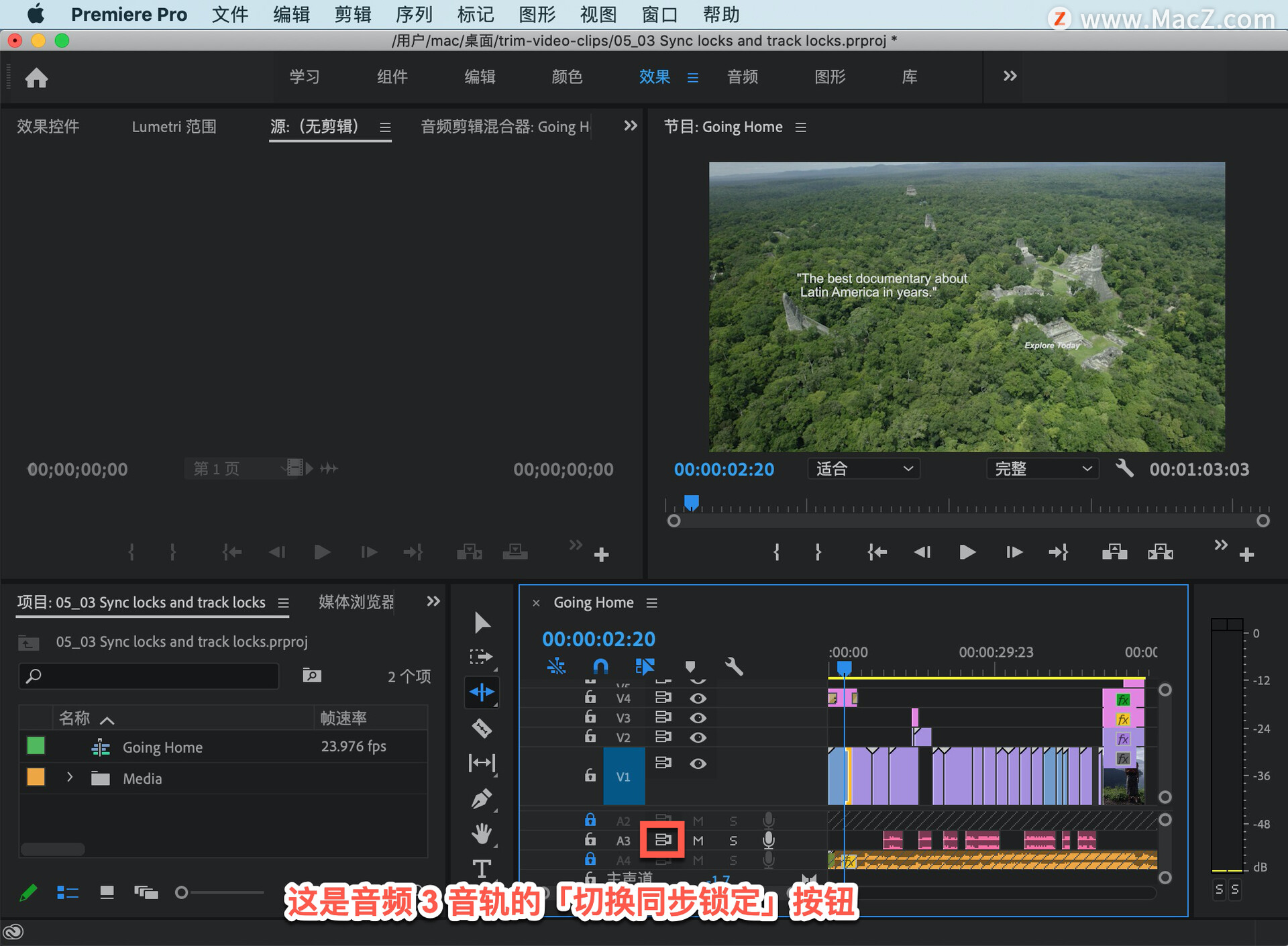Go to Out point in Program monitor
Viewport: 1288px width, 946px height.
point(1059,552)
